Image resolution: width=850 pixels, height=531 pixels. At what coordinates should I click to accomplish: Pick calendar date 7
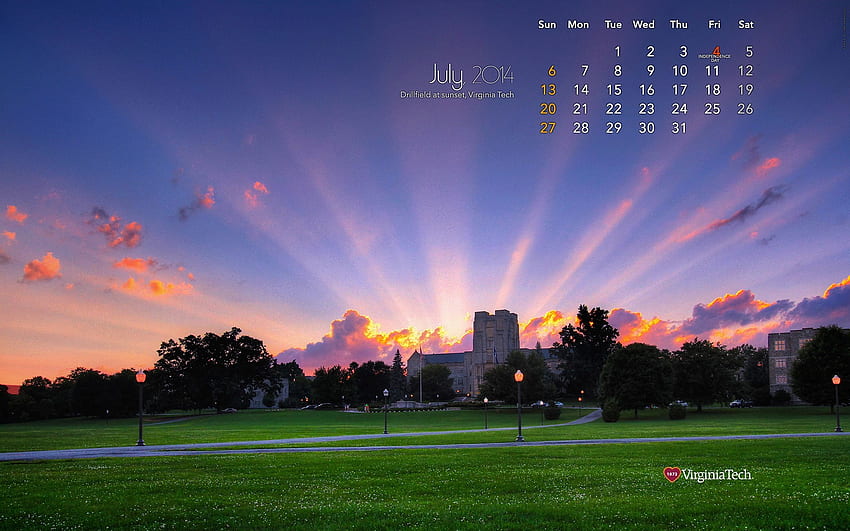[585, 71]
